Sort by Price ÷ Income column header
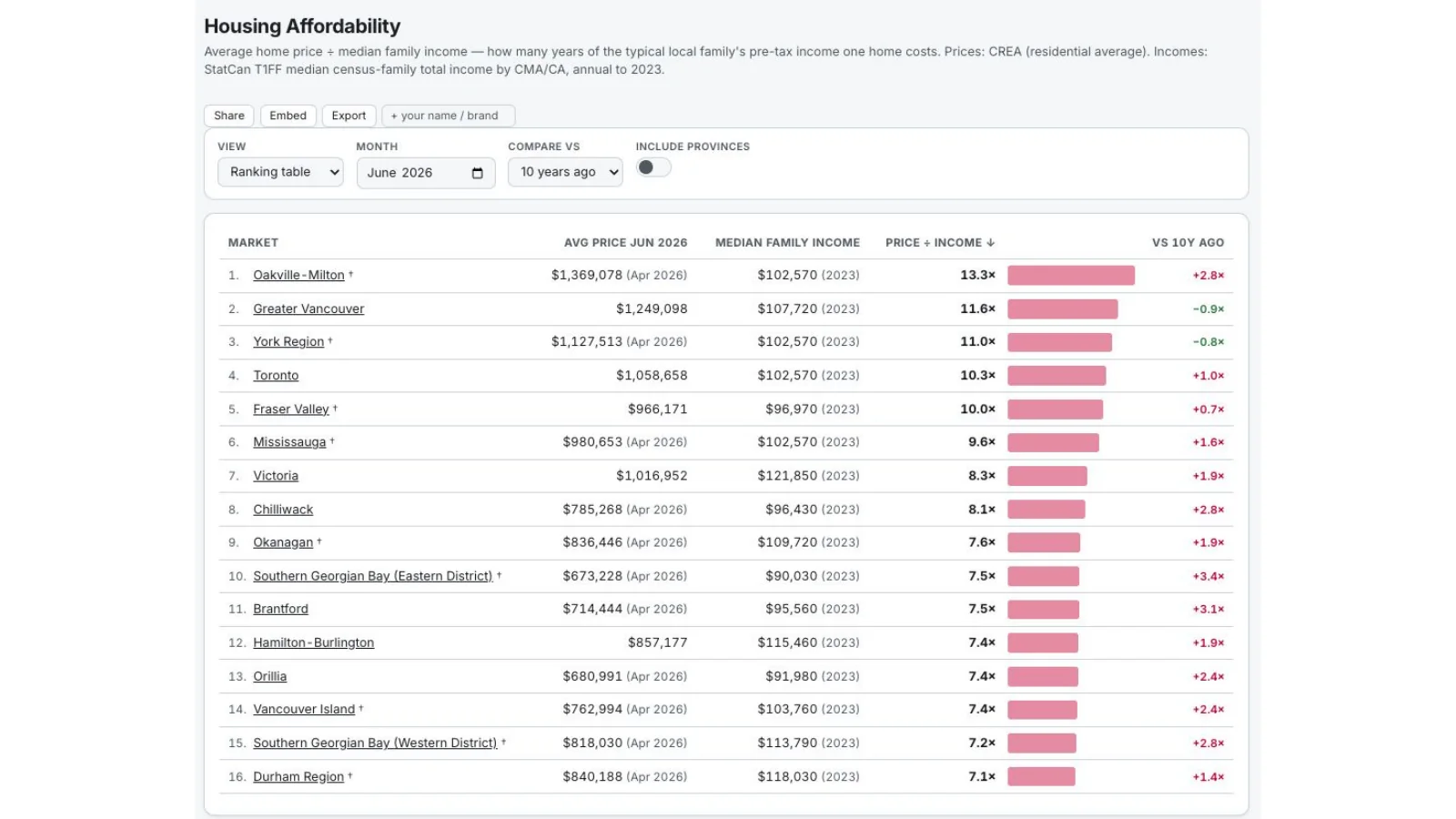The height and width of the screenshot is (819, 1456). pos(940,243)
